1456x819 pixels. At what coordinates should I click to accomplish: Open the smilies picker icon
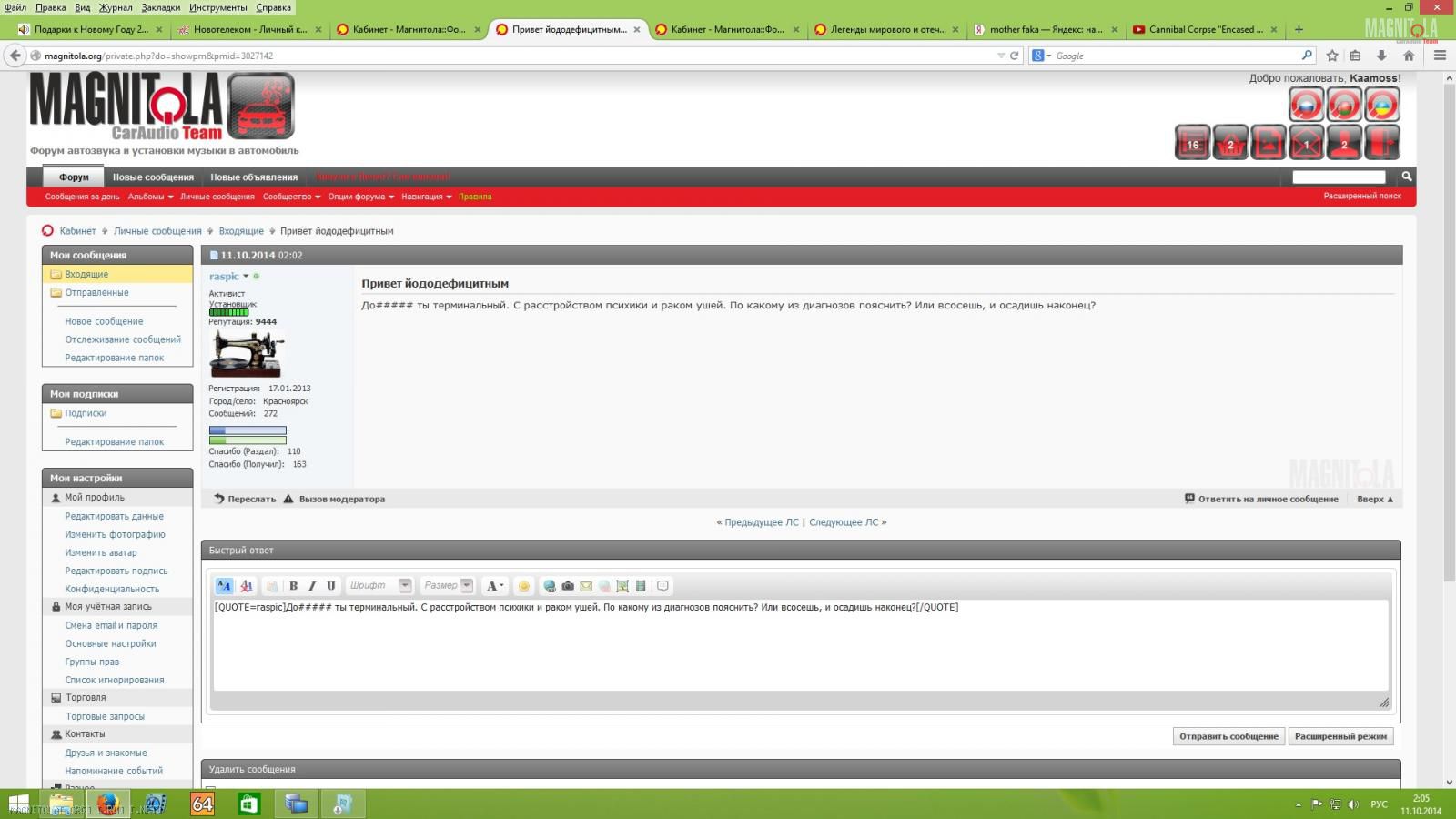pos(523,586)
